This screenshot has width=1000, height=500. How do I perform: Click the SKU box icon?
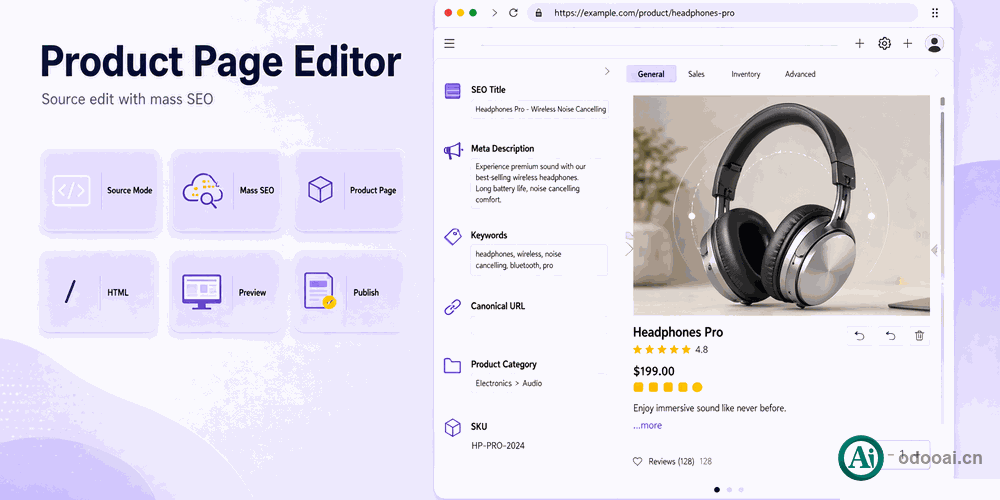click(x=452, y=427)
